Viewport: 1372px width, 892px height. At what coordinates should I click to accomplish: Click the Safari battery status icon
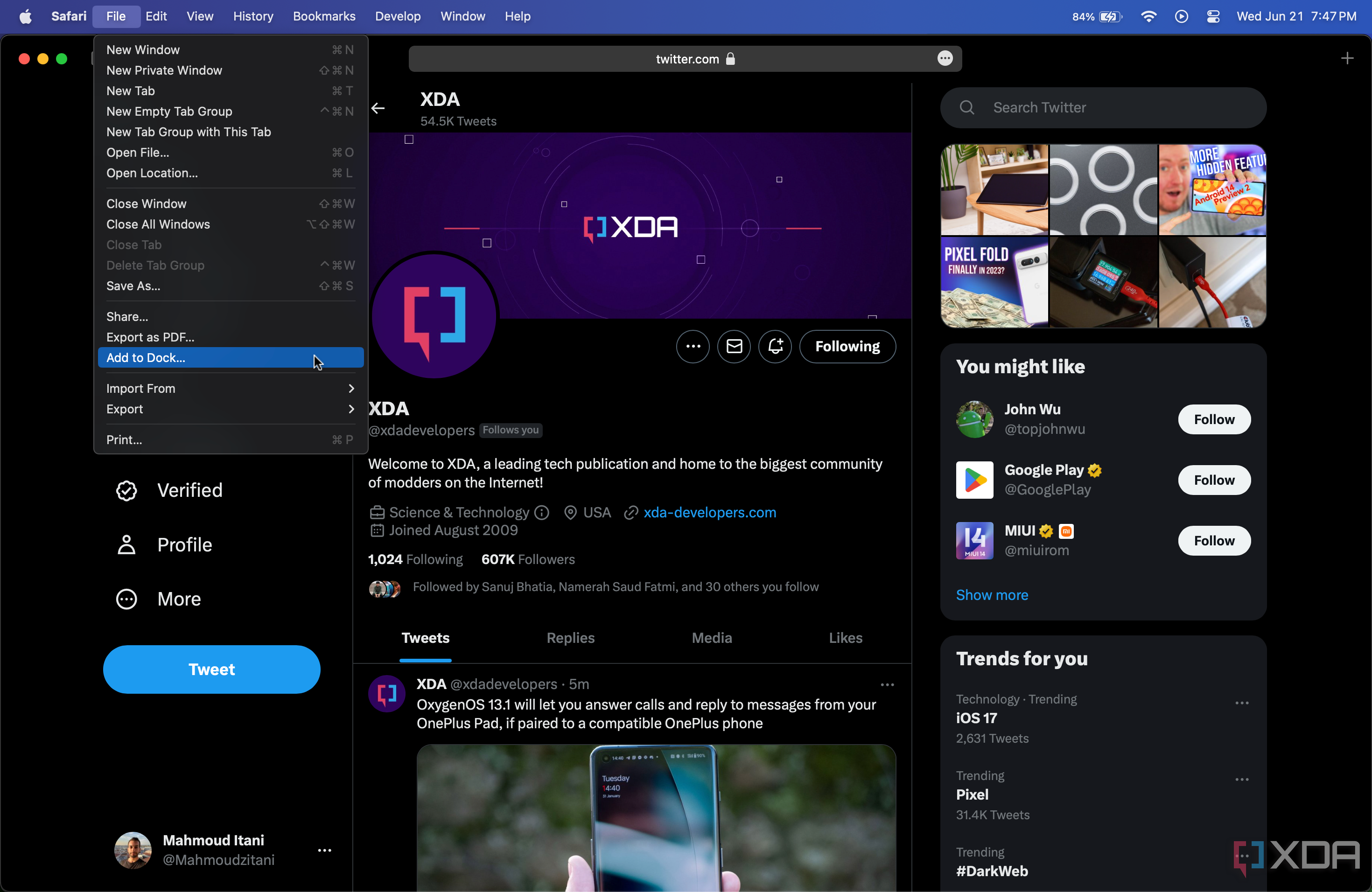pyautogui.click(x=1112, y=16)
